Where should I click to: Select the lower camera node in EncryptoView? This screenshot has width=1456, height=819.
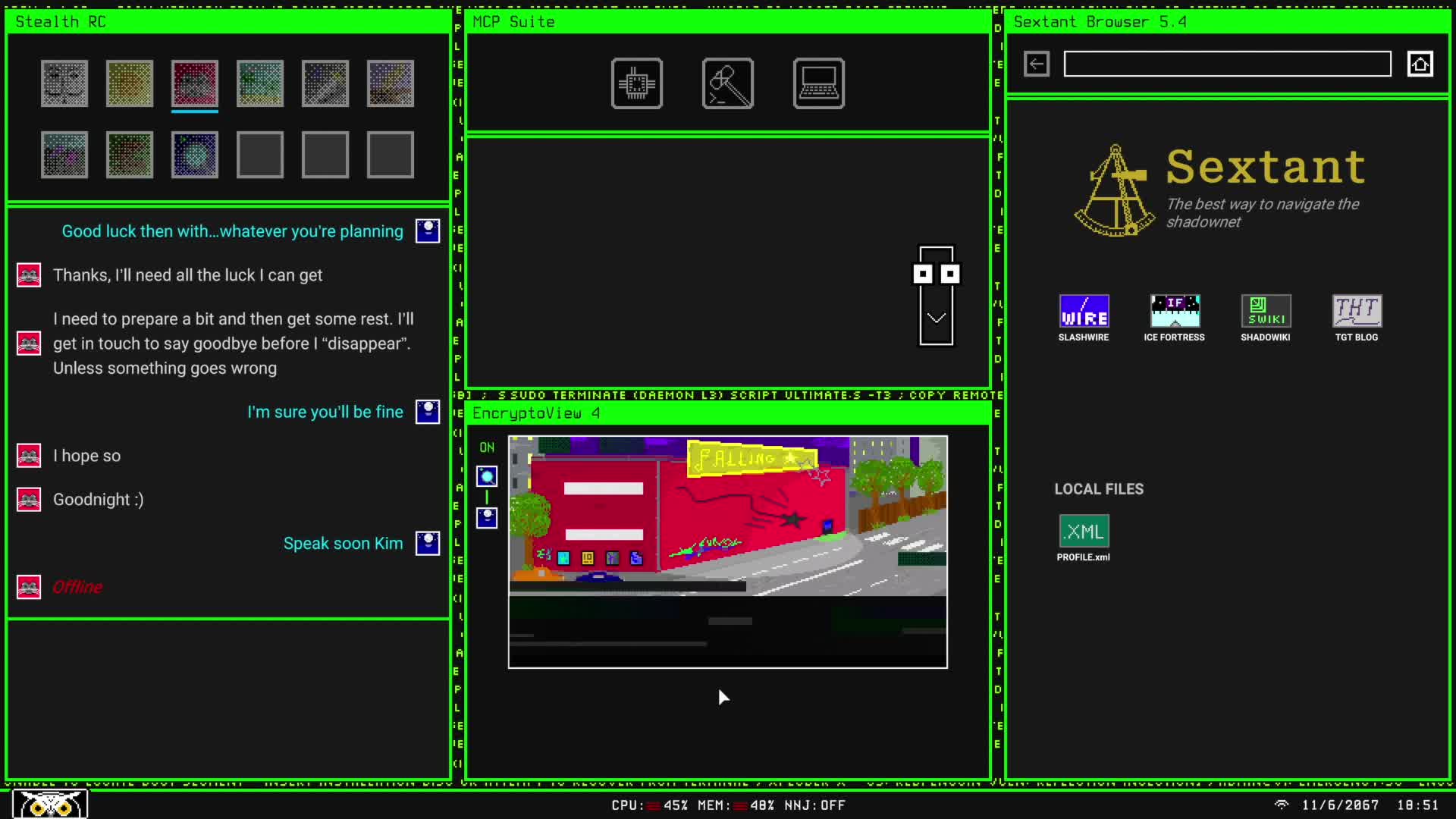[487, 518]
